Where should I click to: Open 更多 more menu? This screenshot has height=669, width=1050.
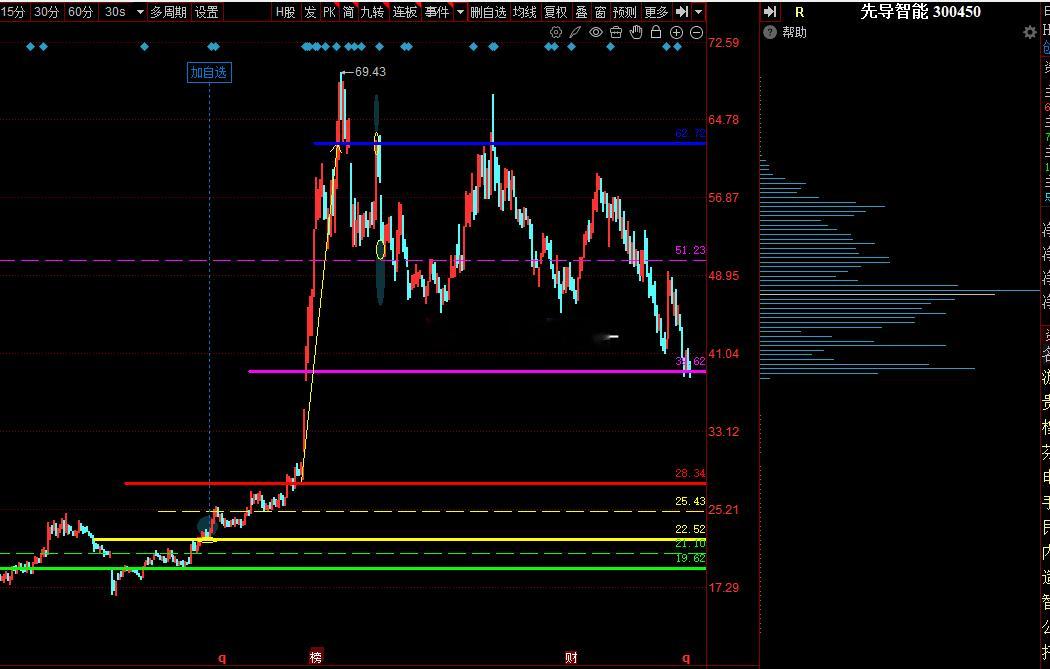[x=656, y=12]
